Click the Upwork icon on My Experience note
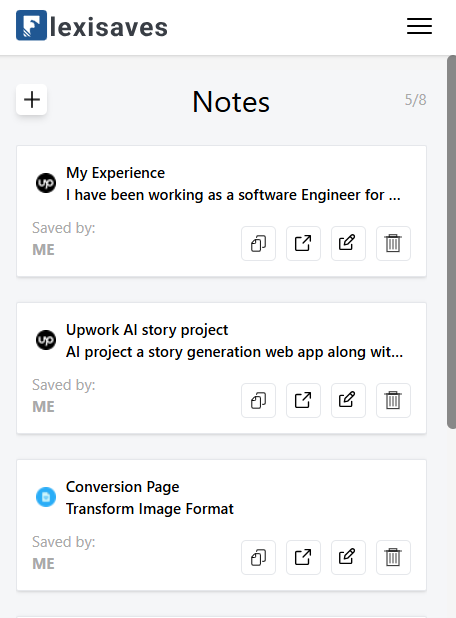456x618 pixels. coord(46,183)
